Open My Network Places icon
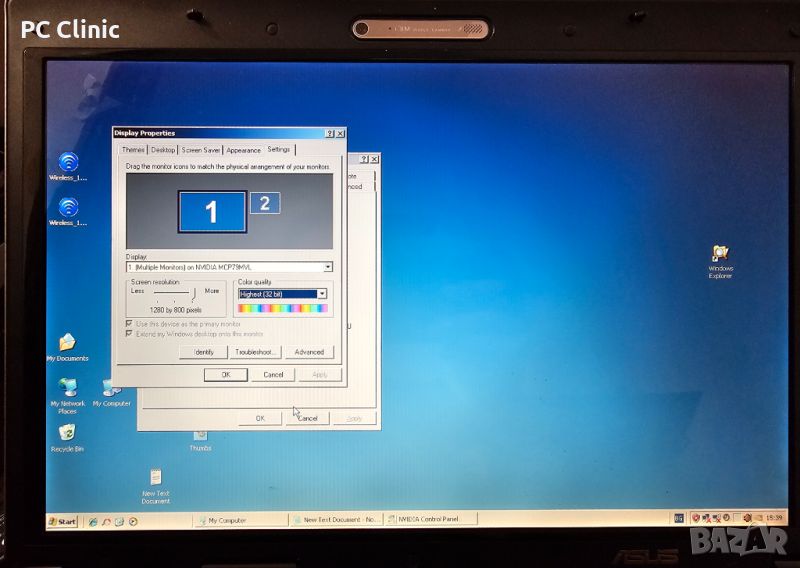The width and height of the screenshot is (800, 568). pyautogui.click(x=67, y=387)
